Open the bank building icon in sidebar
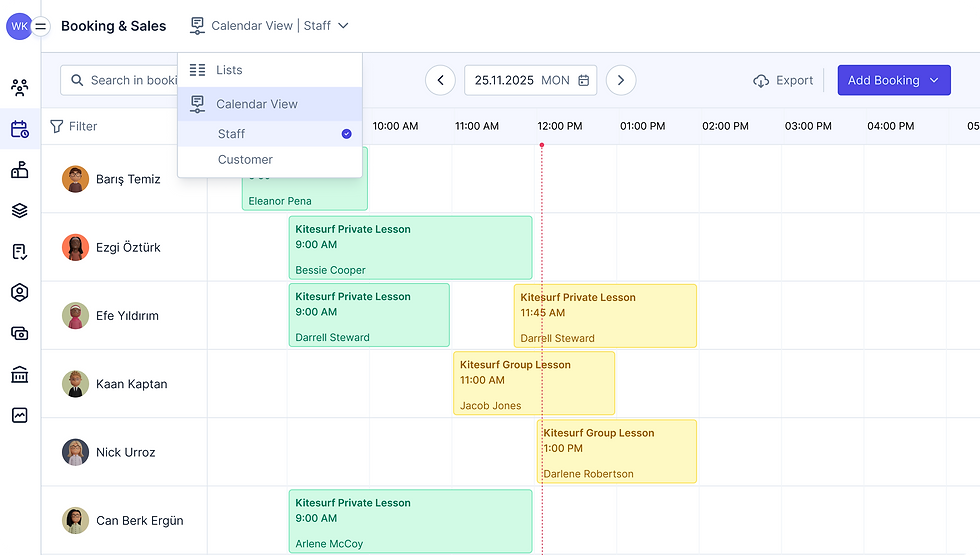980x555 pixels. tap(20, 375)
